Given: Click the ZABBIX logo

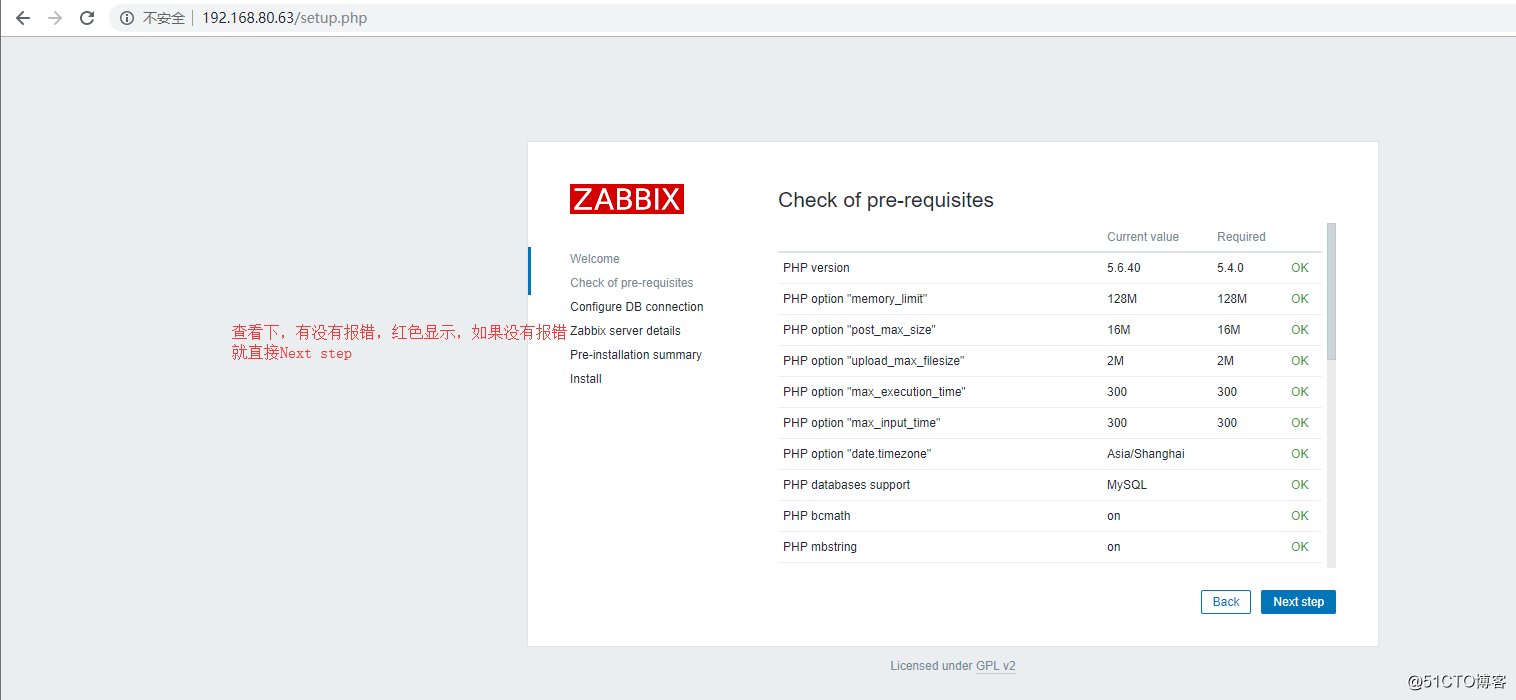Looking at the screenshot, I should click(x=627, y=199).
